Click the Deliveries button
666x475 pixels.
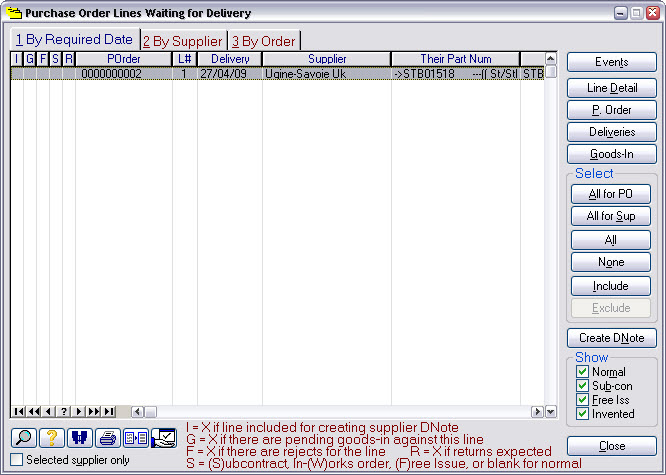click(612, 132)
